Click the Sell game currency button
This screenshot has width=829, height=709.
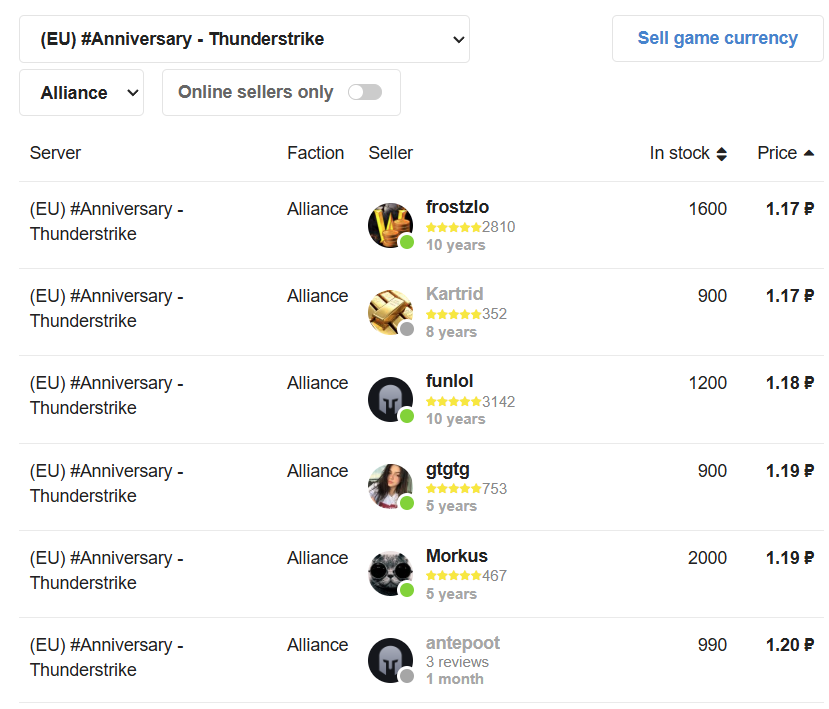click(717, 39)
